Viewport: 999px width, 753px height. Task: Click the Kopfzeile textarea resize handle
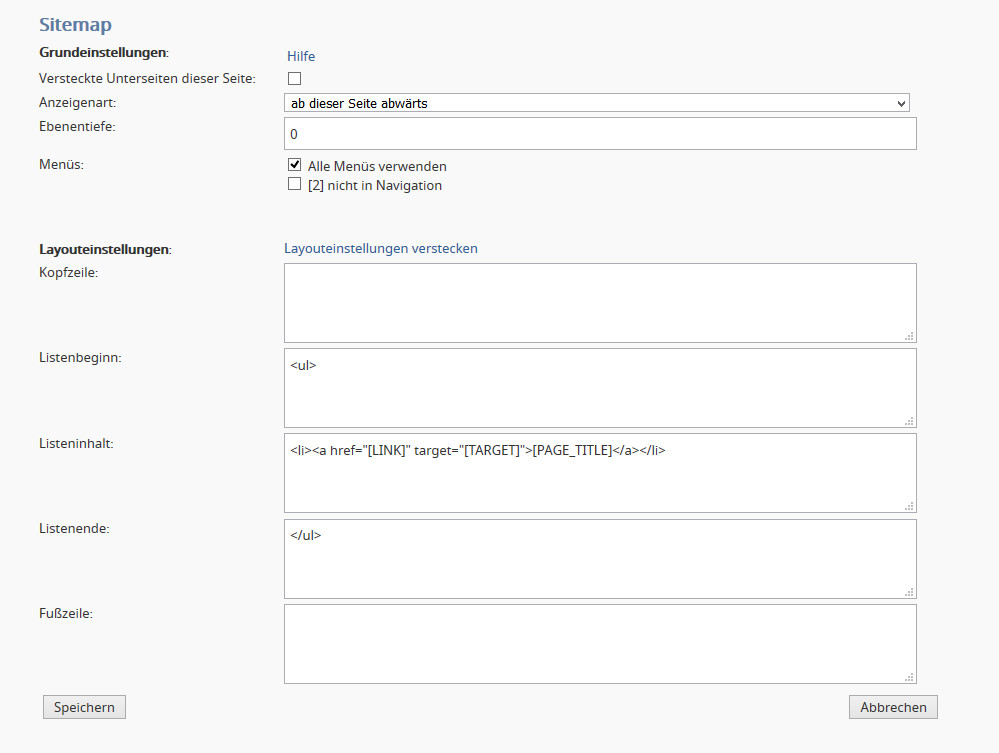tap(909, 337)
